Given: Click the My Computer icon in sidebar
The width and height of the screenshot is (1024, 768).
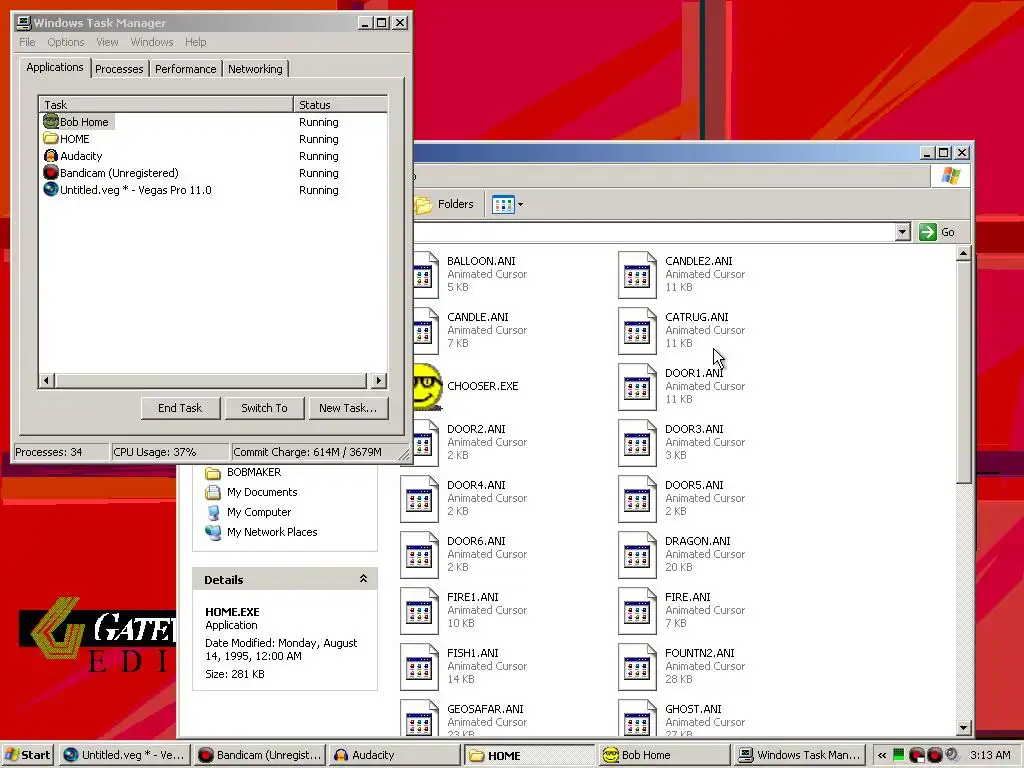Looking at the screenshot, I should 213,513.
